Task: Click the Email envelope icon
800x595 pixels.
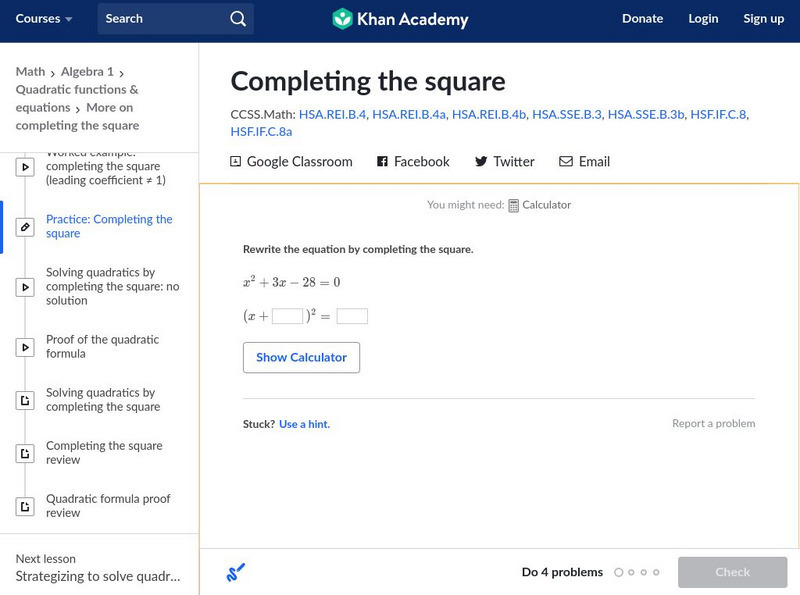Action: 566,161
